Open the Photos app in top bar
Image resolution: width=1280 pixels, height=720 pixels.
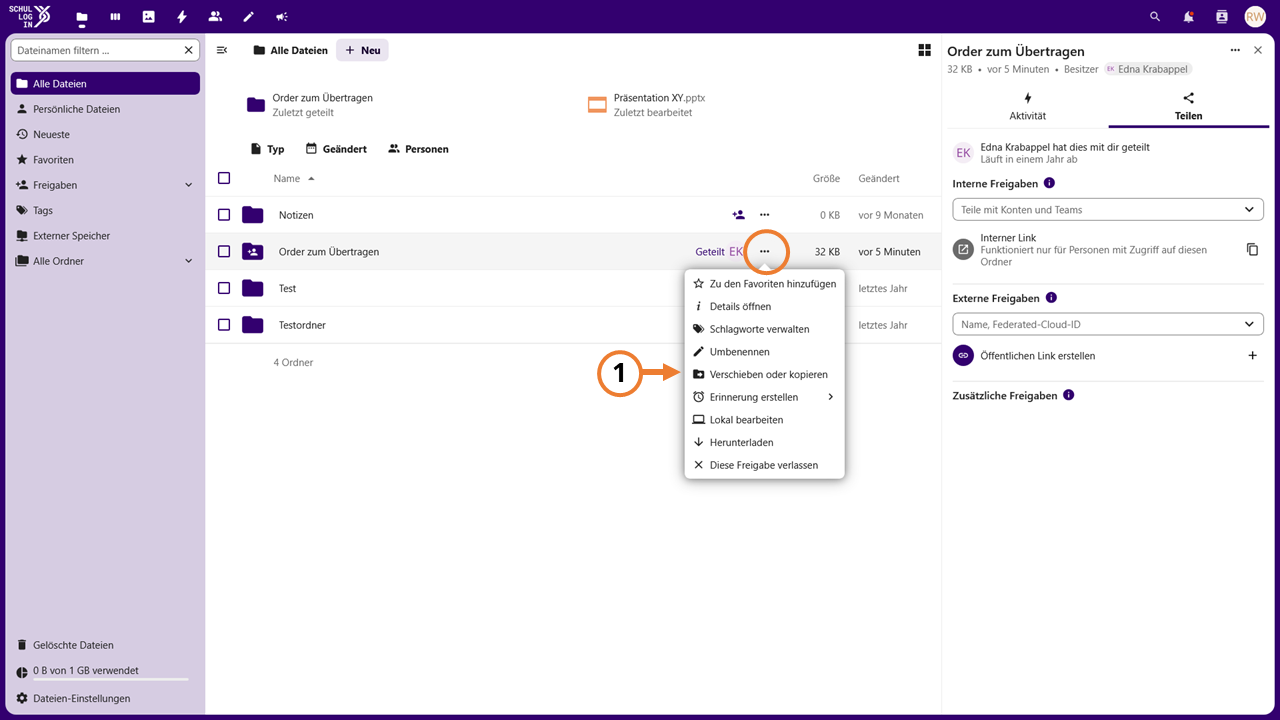[148, 17]
